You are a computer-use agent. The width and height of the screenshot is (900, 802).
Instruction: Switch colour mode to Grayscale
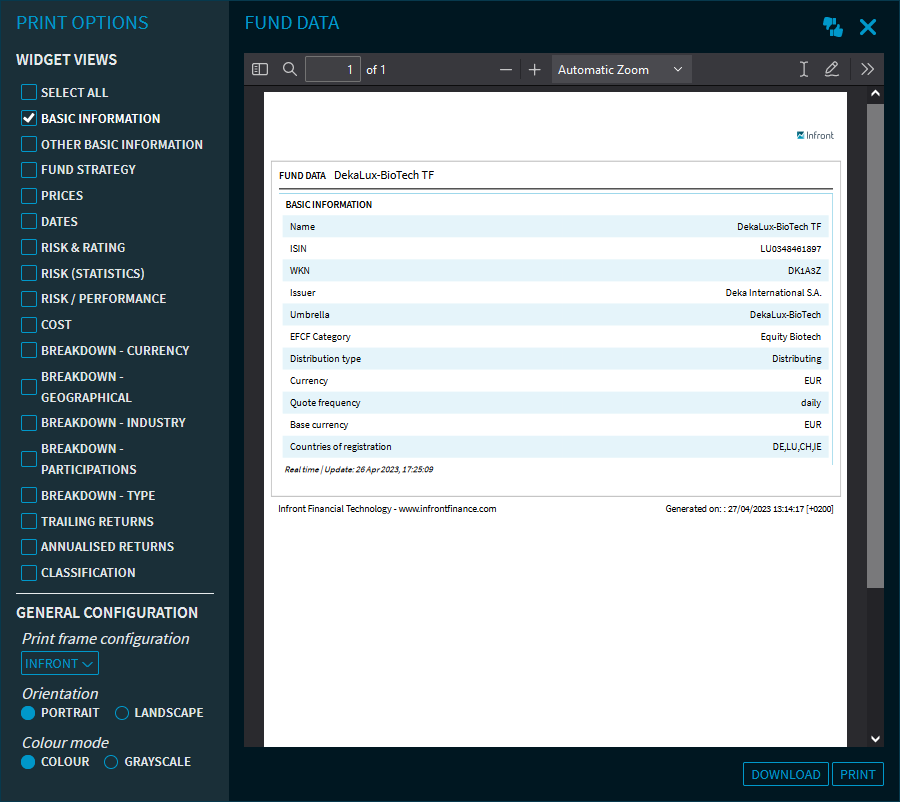click(112, 762)
